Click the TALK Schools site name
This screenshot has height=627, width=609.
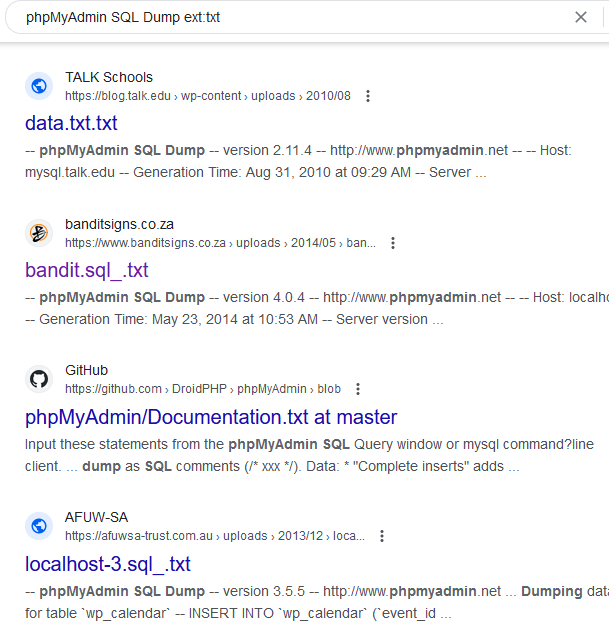click(109, 77)
